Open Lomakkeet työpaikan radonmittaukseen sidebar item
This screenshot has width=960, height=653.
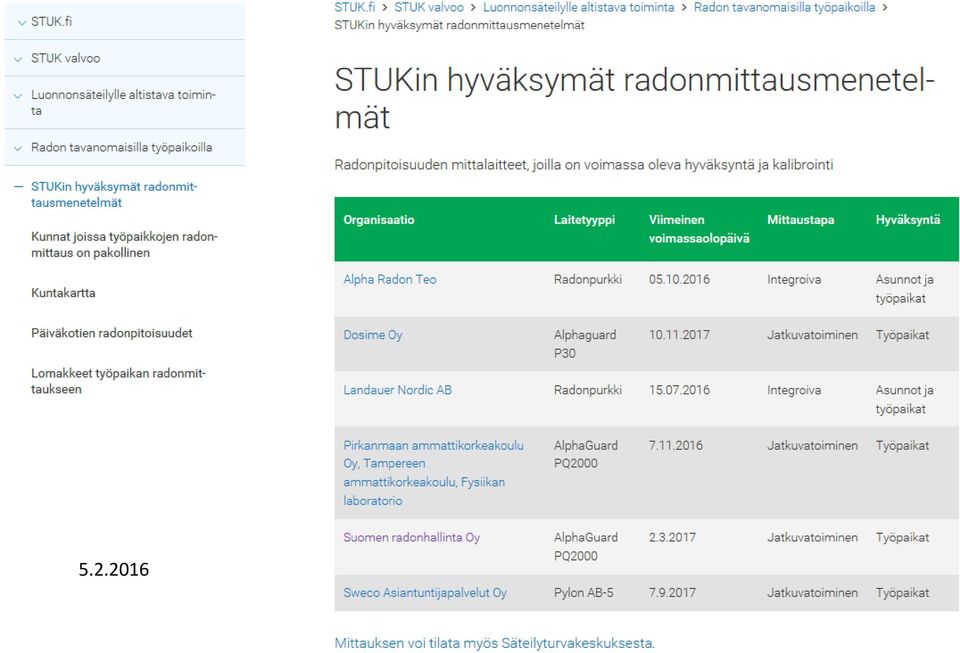tap(118, 381)
